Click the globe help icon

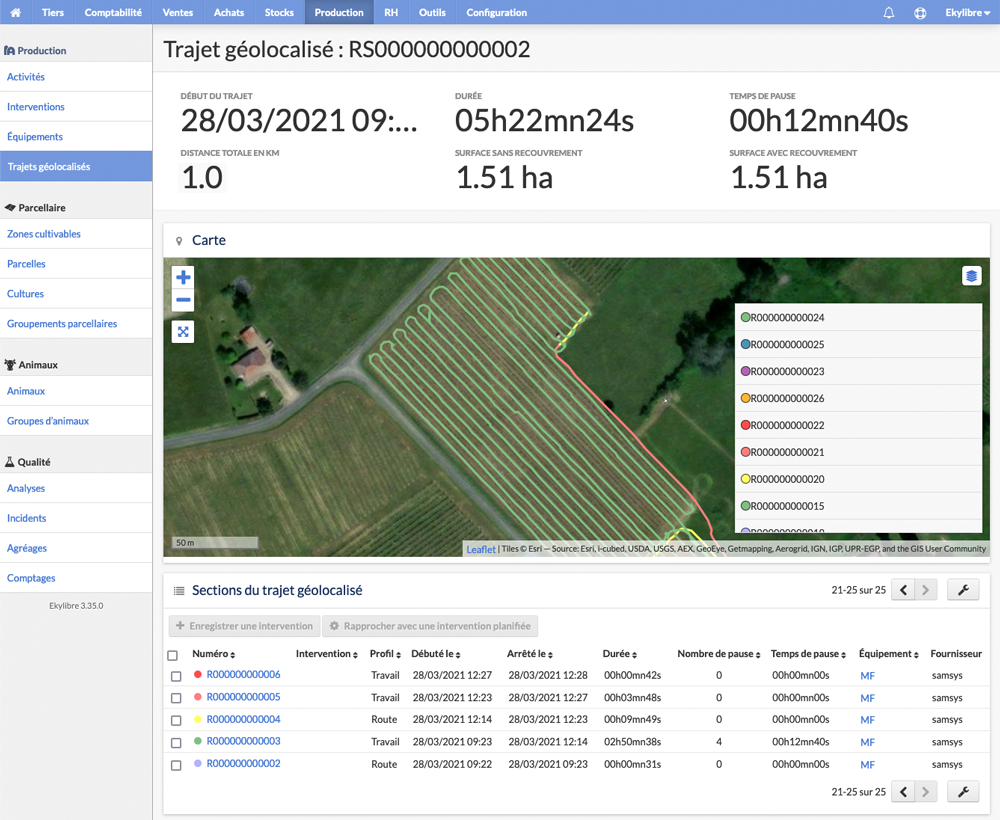tap(920, 13)
